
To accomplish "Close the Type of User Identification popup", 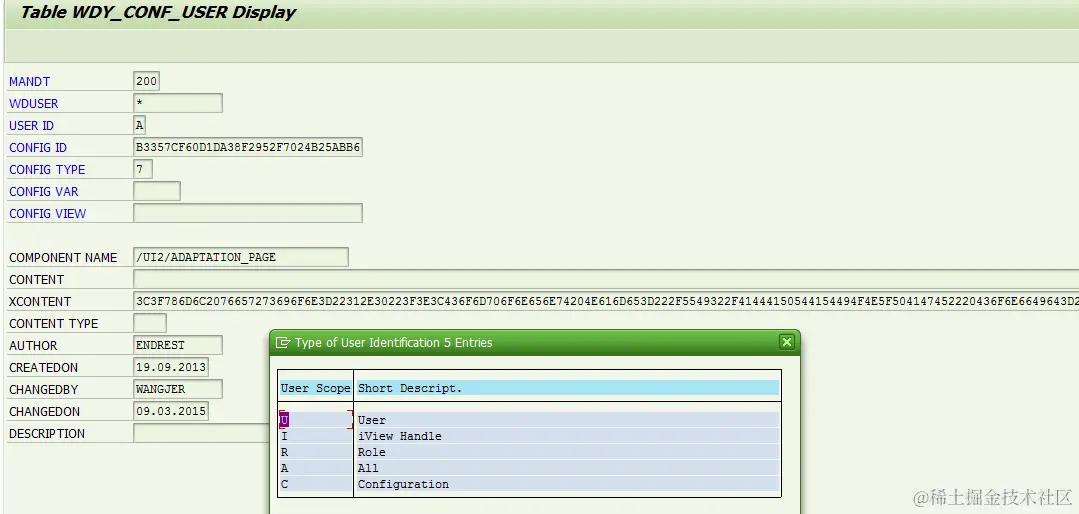I will click(x=787, y=342).
